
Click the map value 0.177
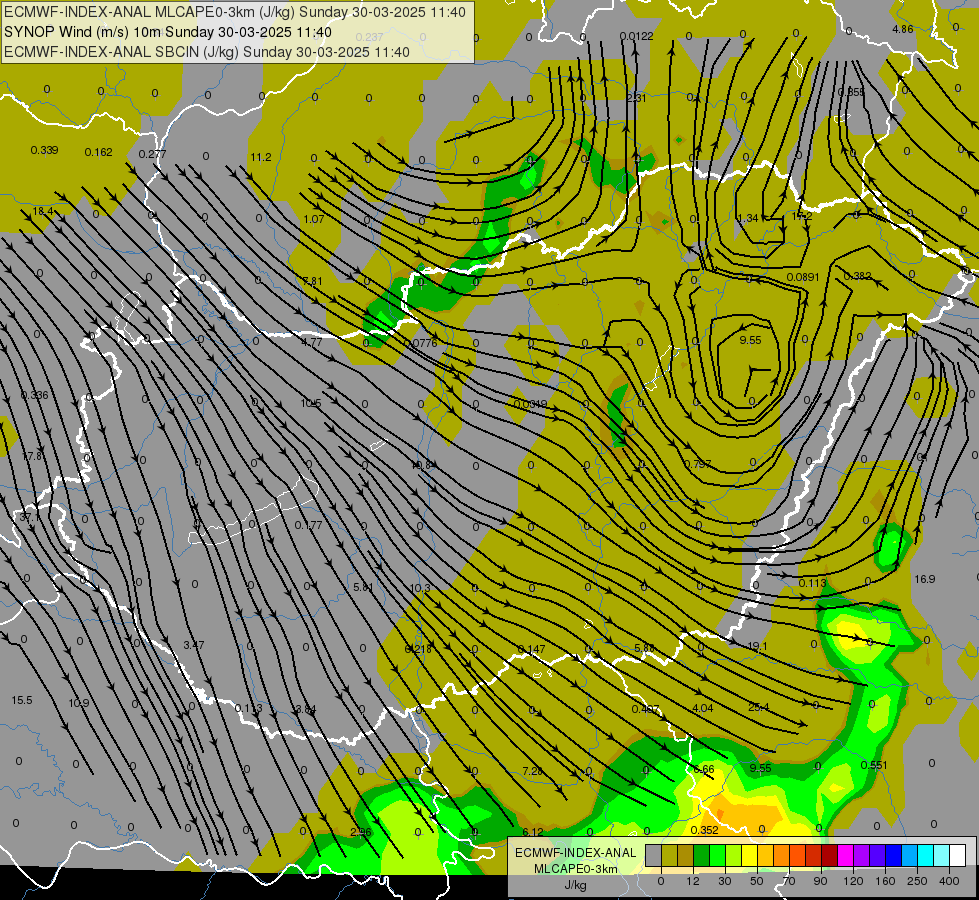click(x=308, y=525)
